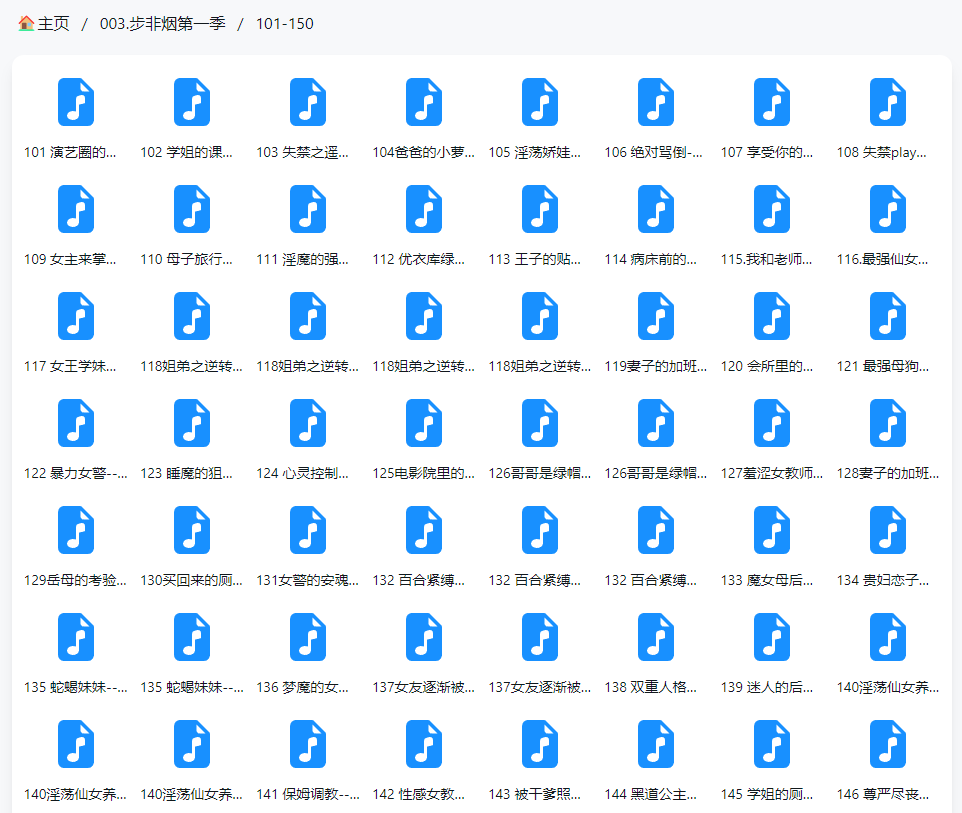Select the music file icon for item 114

pos(656,209)
